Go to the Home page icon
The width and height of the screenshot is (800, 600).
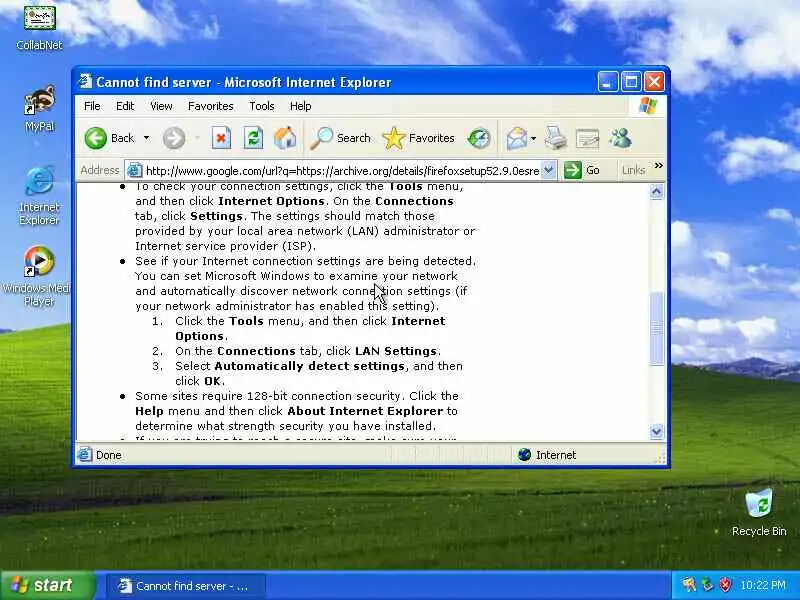pos(285,138)
